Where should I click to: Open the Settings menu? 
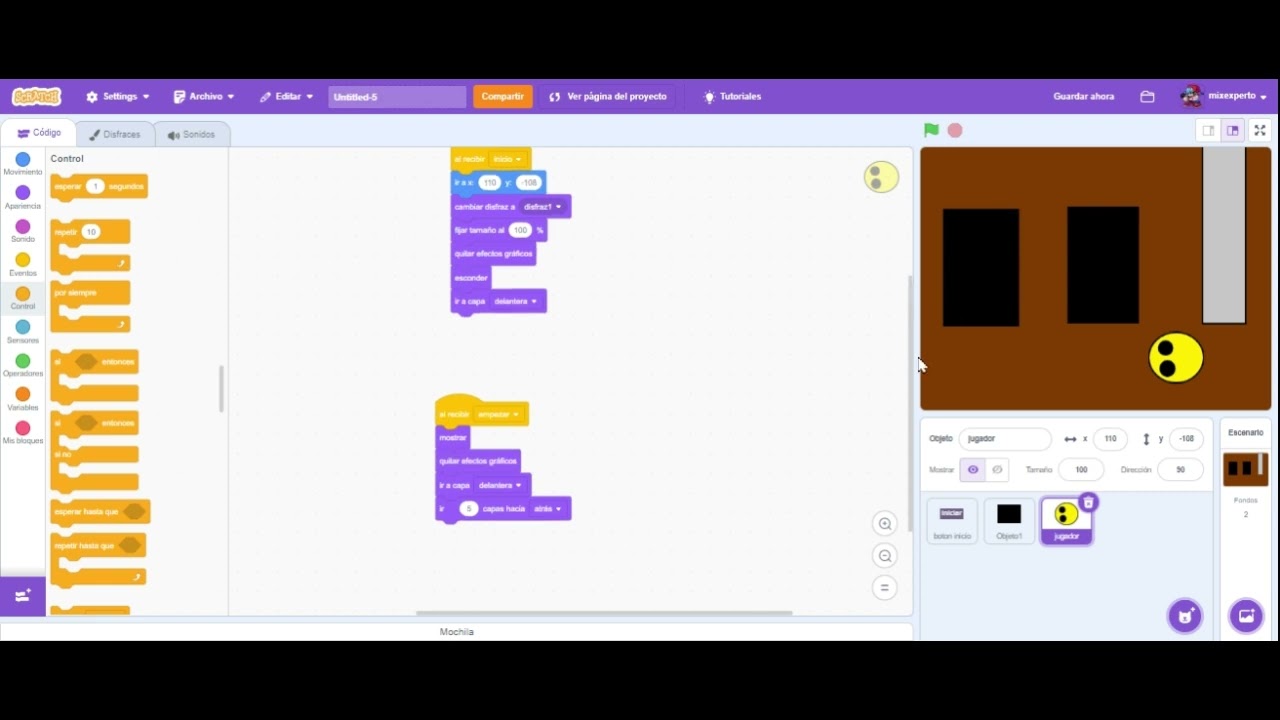click(x=118, y=97)
